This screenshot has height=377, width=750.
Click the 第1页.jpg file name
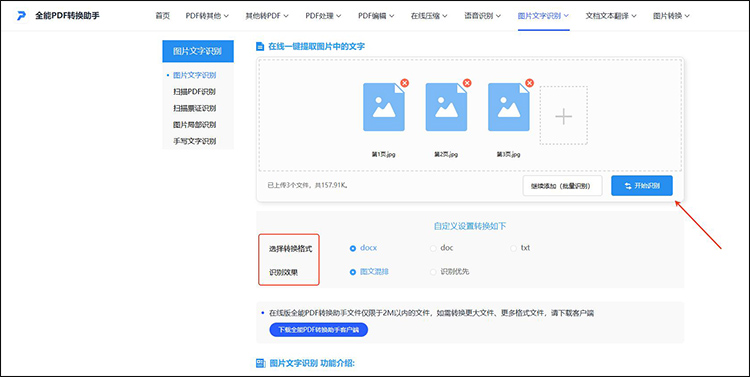coord(384,154)
